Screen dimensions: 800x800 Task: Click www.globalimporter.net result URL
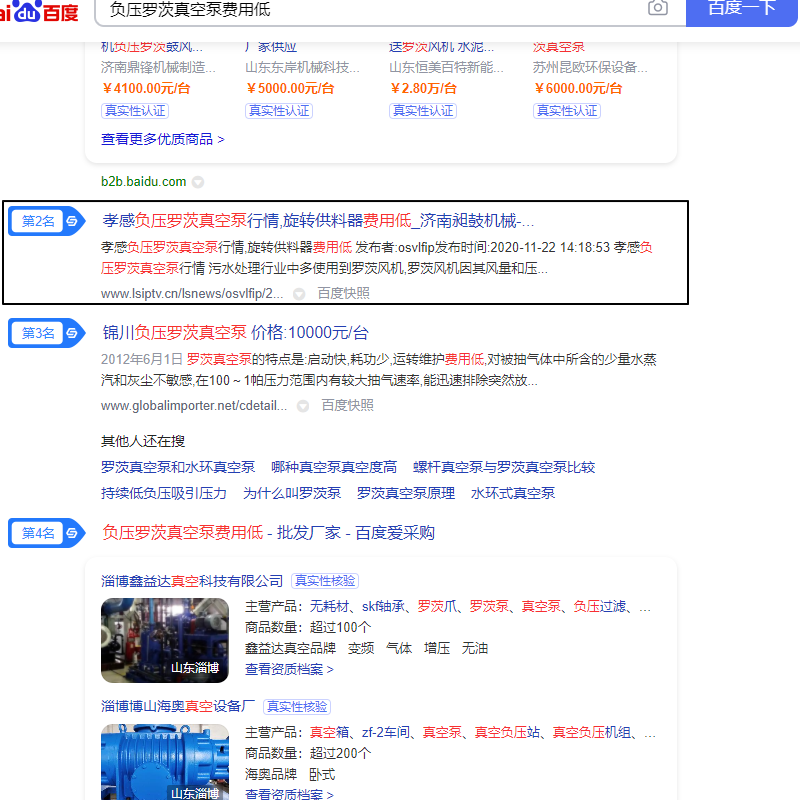(194, 406)
